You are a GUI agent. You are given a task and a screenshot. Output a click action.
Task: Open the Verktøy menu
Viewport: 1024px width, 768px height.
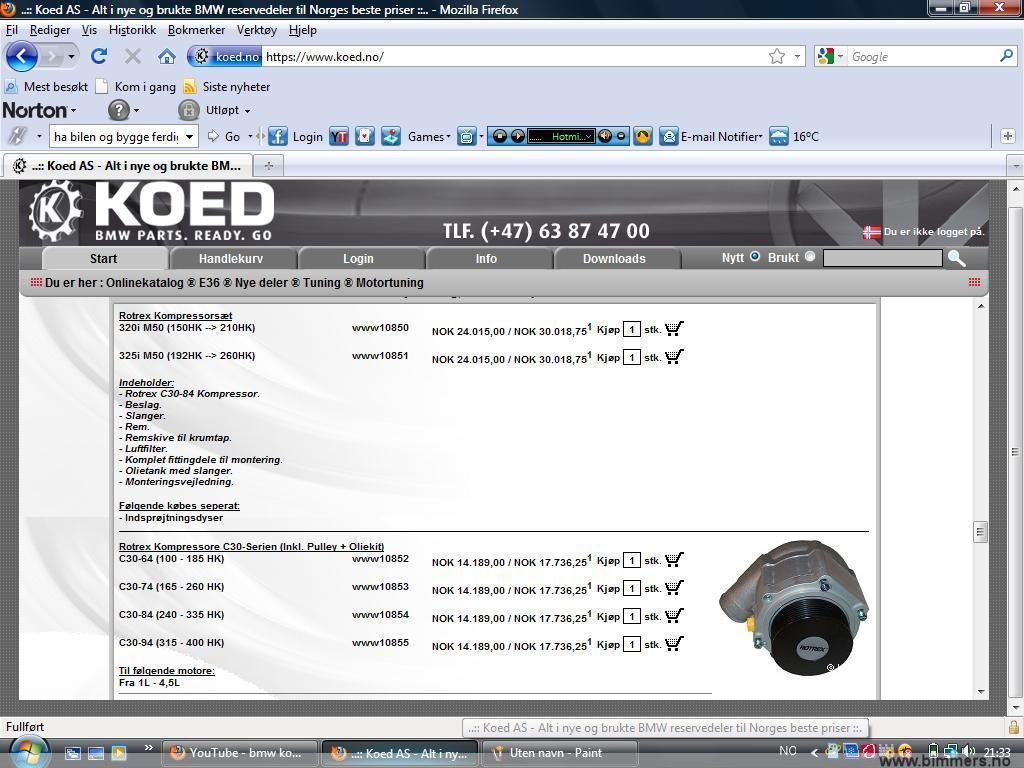[257, 30]
